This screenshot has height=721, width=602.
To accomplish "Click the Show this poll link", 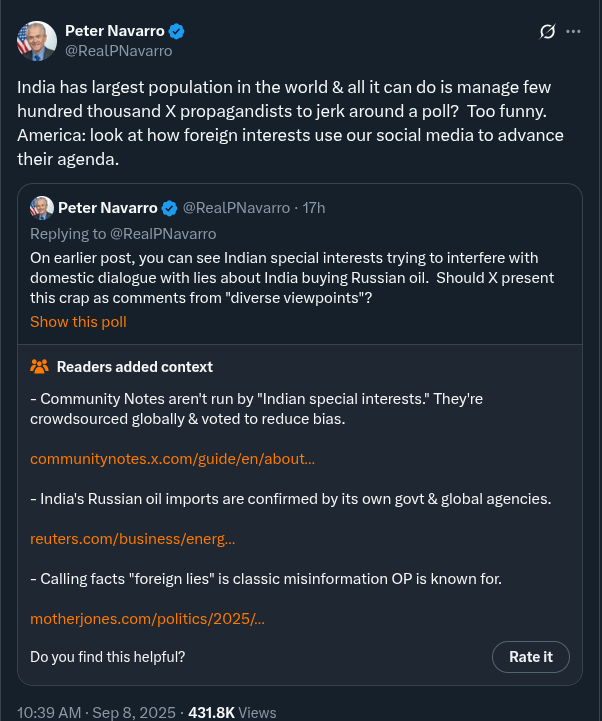I will [78, 322].
